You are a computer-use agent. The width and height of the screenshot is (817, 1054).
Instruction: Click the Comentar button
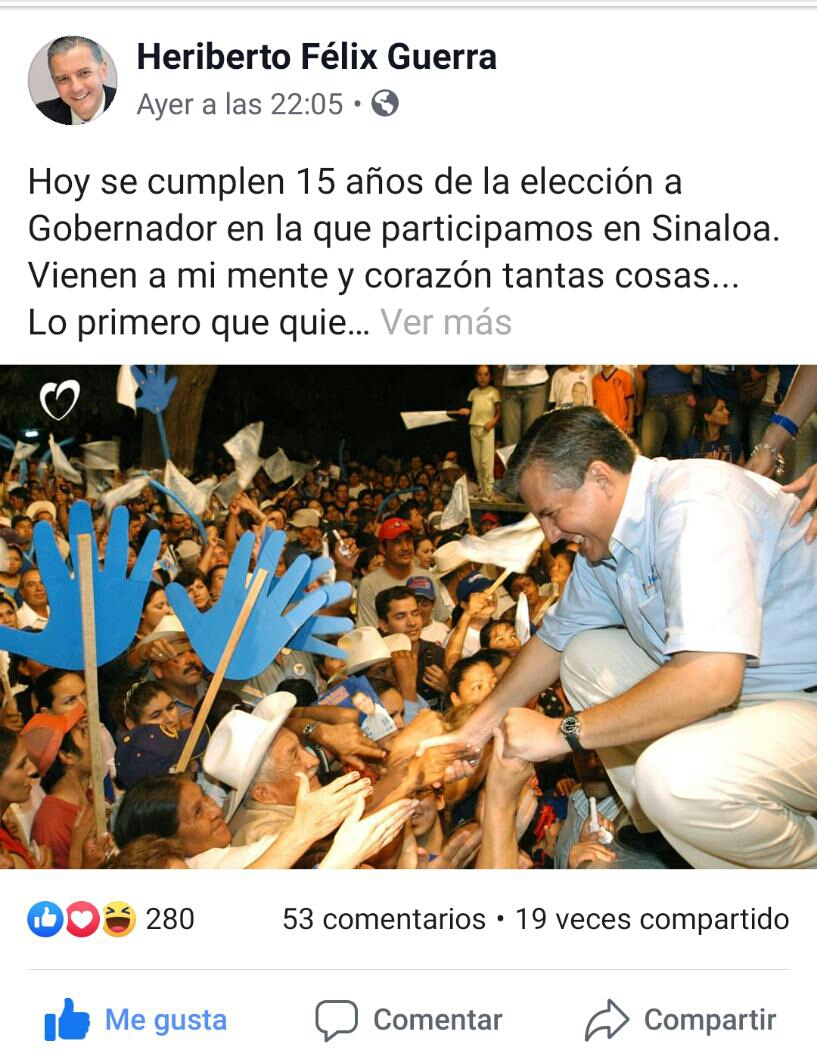click(x=409, y=1020)
